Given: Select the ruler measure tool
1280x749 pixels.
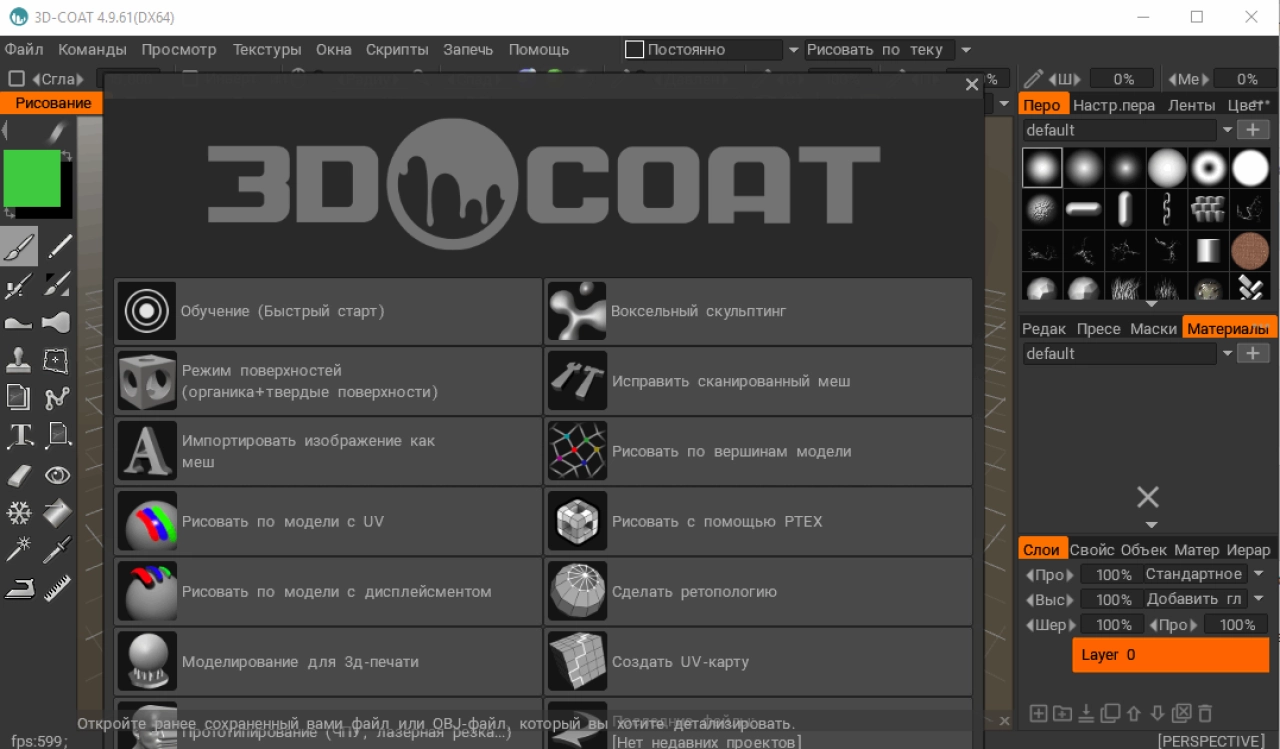Looking at the screenshot, I should (57, 588).
